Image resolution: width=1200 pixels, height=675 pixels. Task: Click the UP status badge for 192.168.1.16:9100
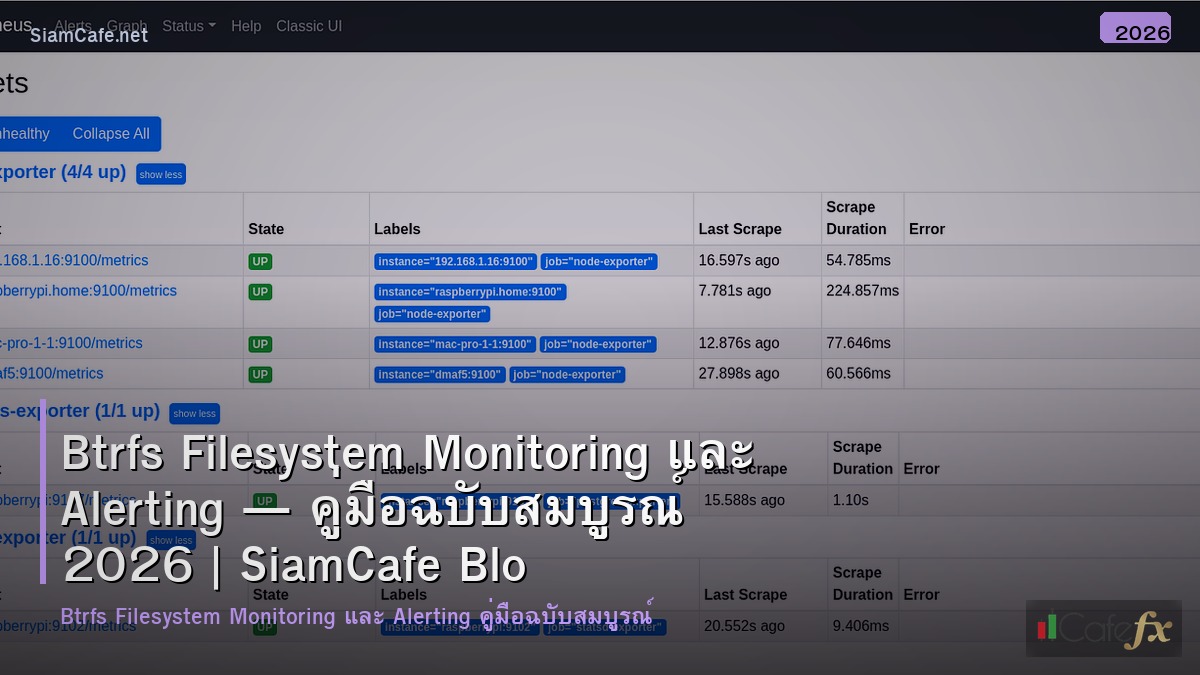pyautogui.click(x=259, y=260)
